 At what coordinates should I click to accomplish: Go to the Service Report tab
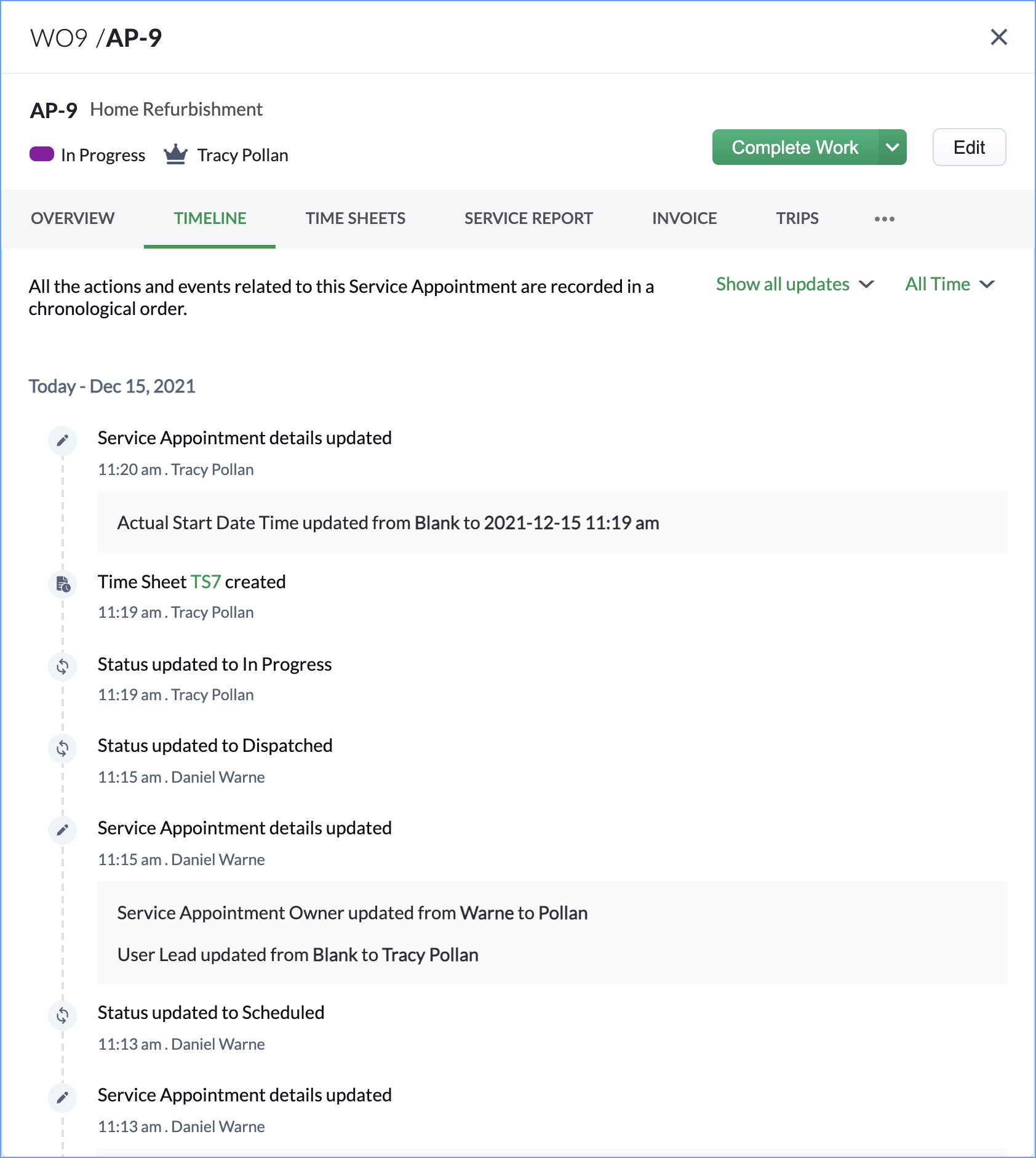pos(528,218)
